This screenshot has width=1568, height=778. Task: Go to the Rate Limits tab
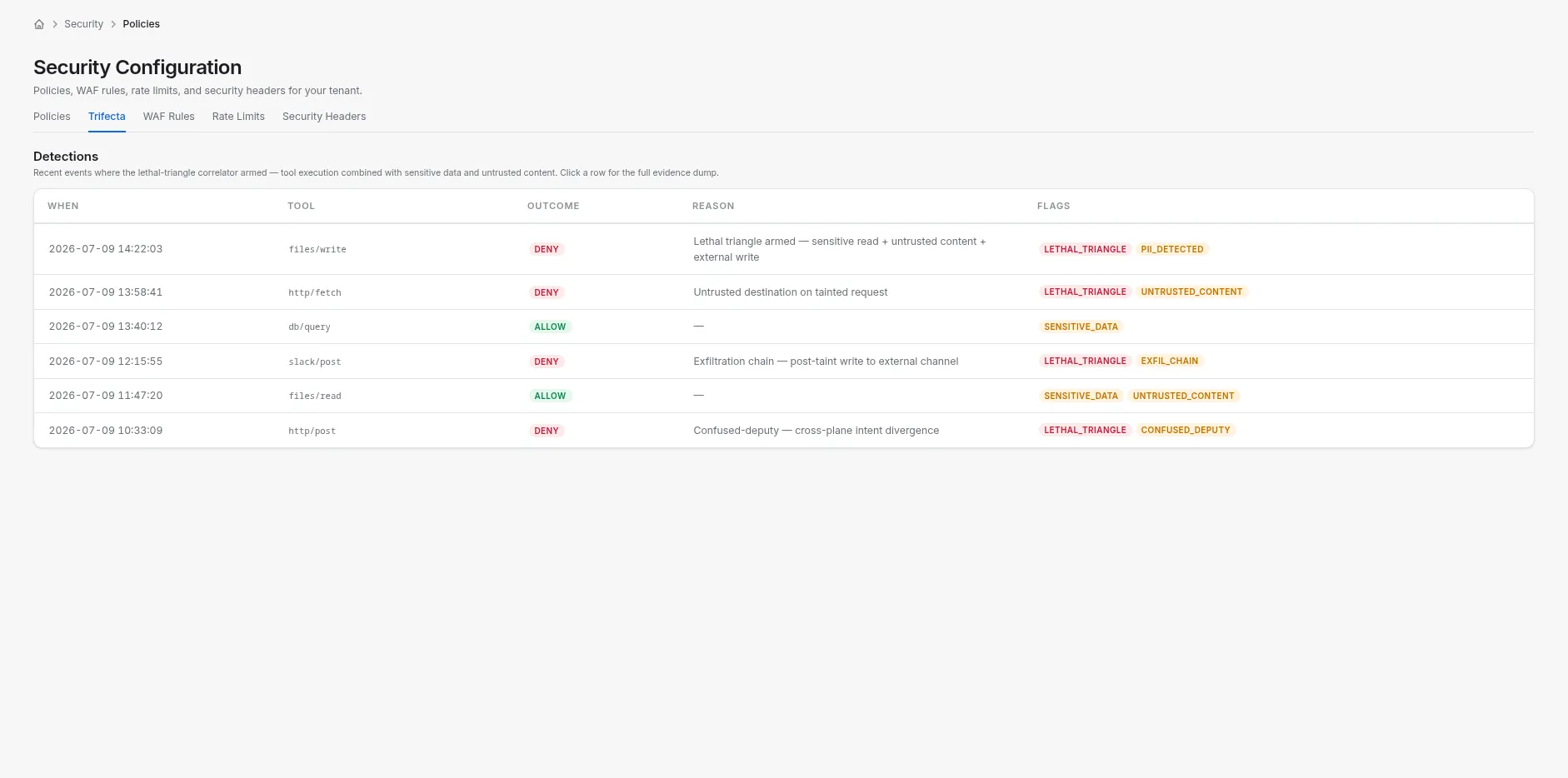pyautogui.click(x=238, y=117)
